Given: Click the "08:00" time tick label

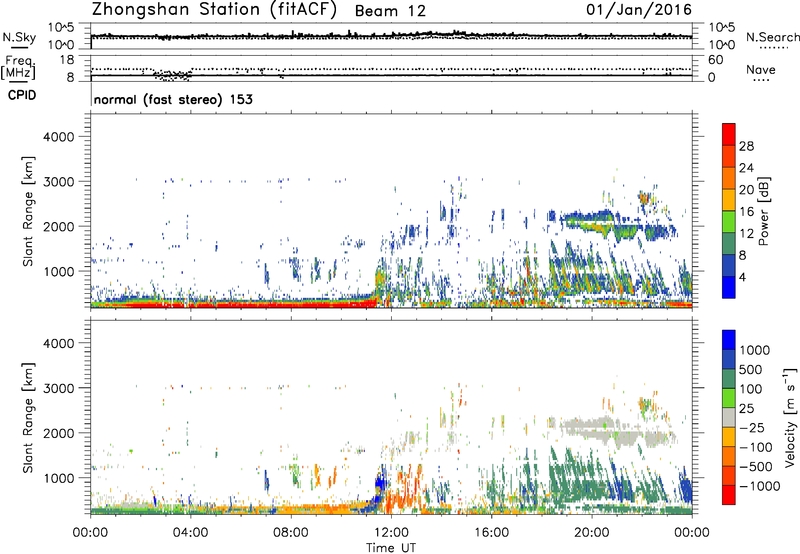Looking at the screenshot, I should 291,533.
